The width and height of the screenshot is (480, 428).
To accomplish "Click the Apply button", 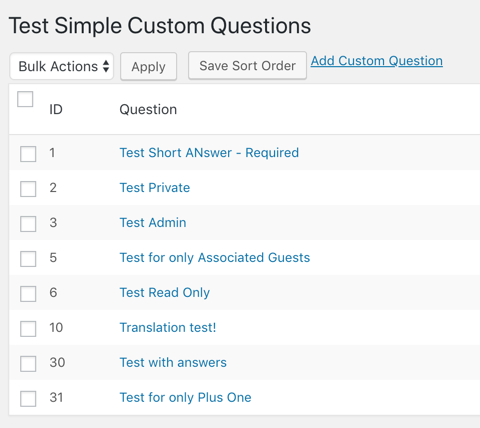I will click(x=148, y=66).
